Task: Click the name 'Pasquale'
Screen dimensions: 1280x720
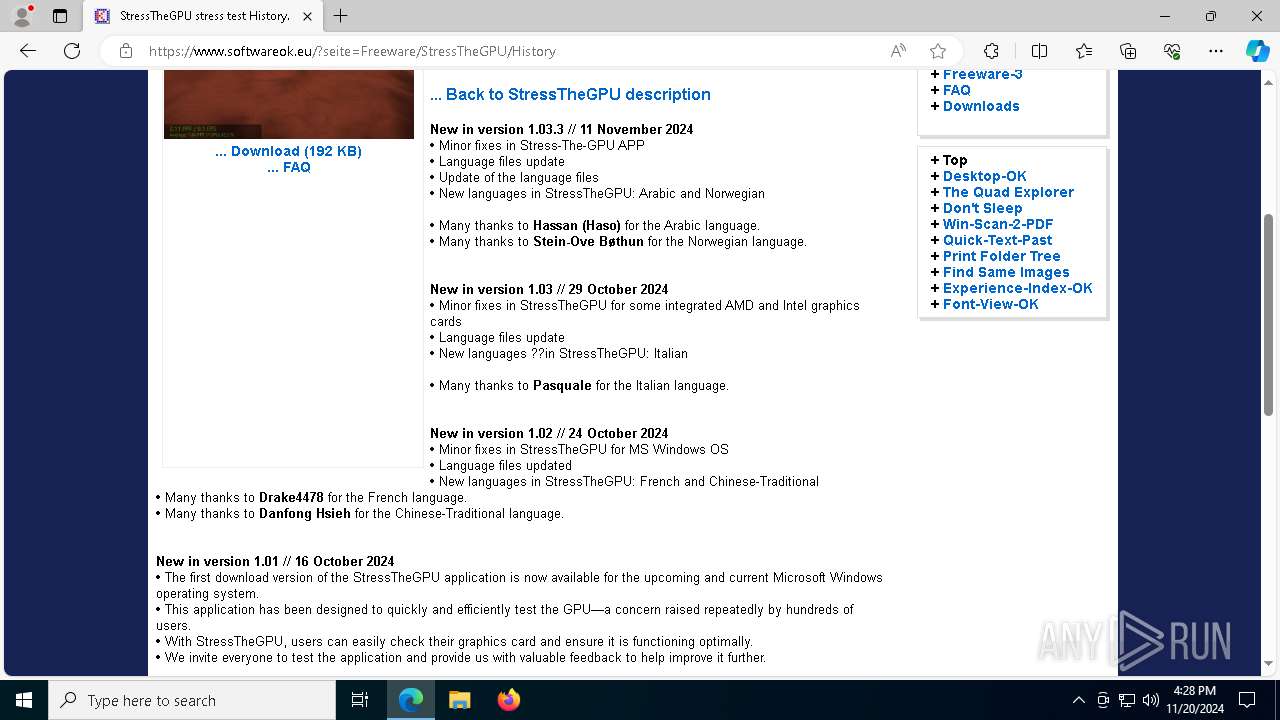Action: pos(562,385)
